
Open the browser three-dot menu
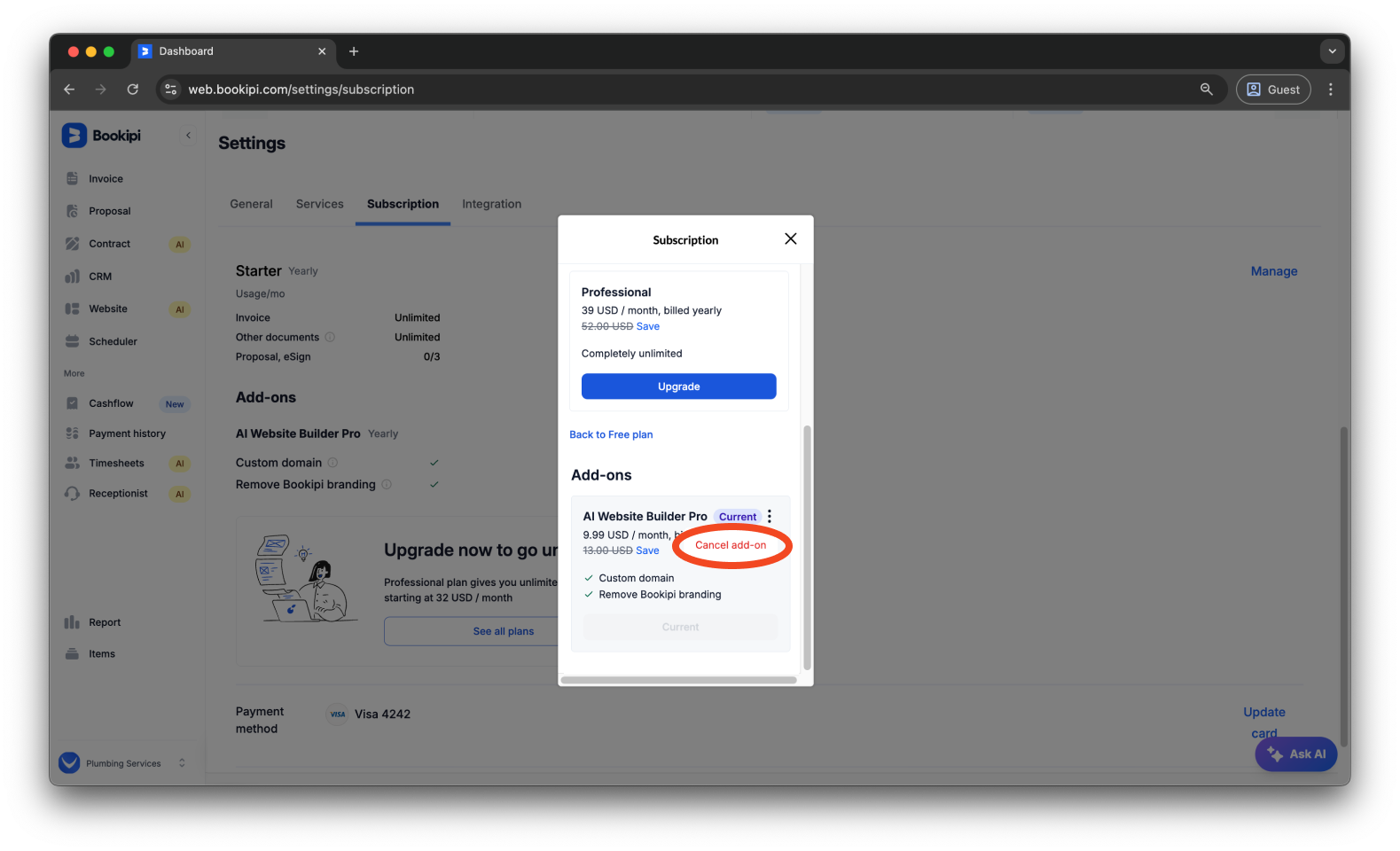1331,90
